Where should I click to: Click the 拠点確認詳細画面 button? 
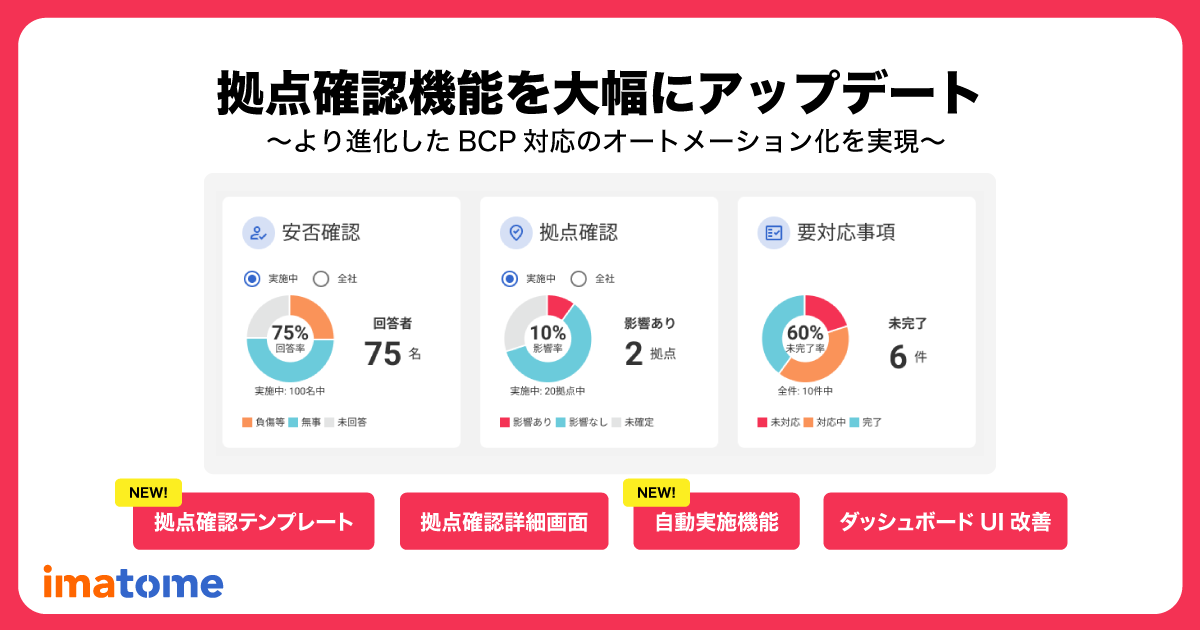(504, 521)
